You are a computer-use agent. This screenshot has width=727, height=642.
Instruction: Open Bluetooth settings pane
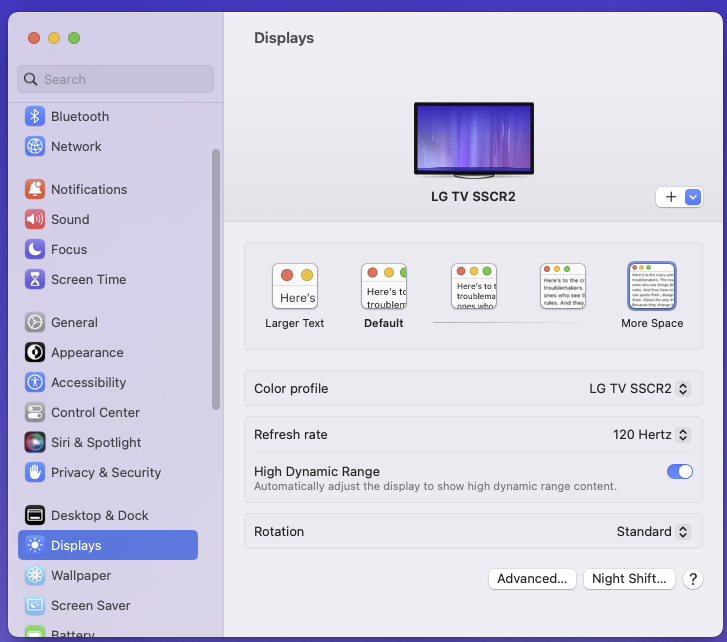click(x=108, y=116)
